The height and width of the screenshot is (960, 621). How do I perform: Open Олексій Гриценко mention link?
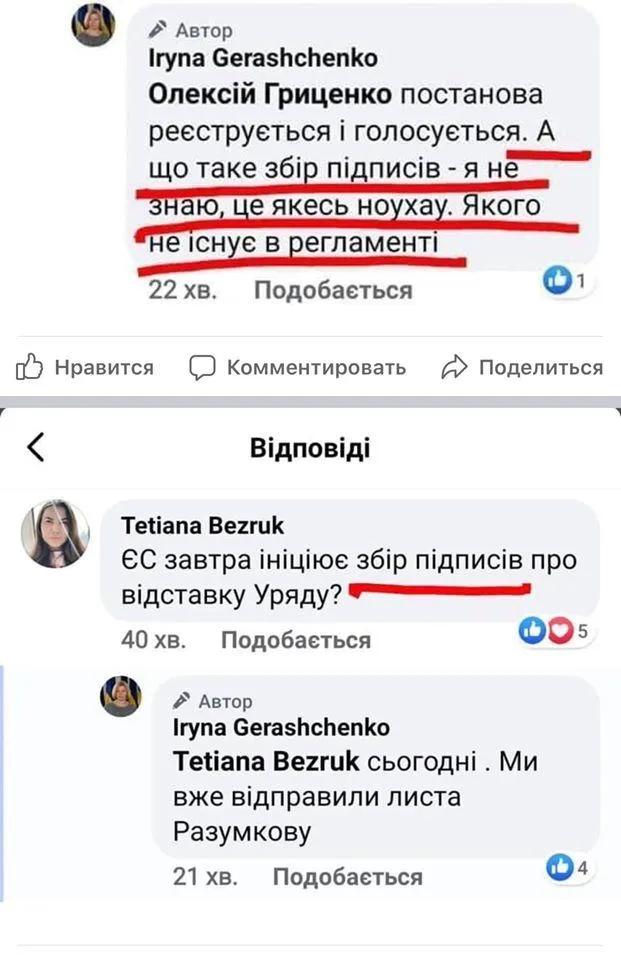(269, 95)
